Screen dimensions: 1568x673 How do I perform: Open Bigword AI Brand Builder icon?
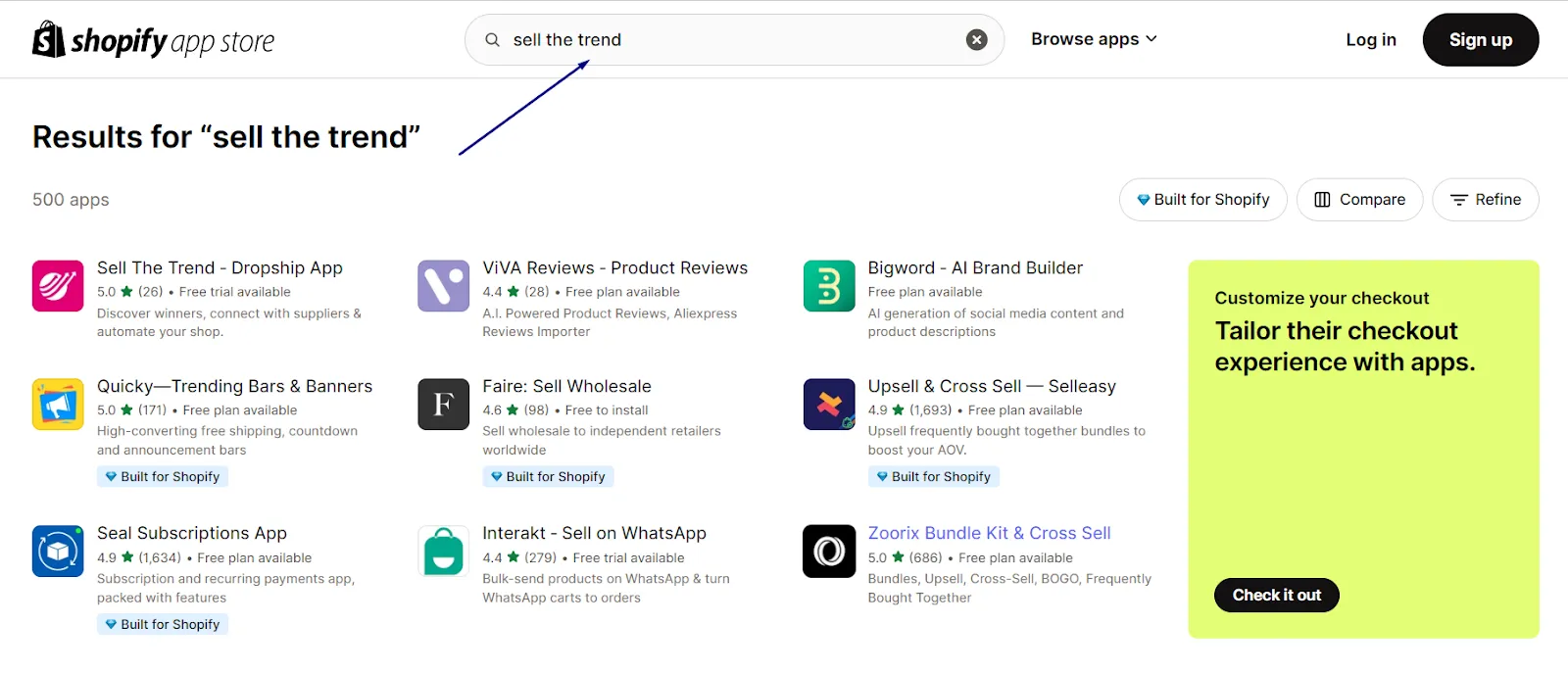829,286
